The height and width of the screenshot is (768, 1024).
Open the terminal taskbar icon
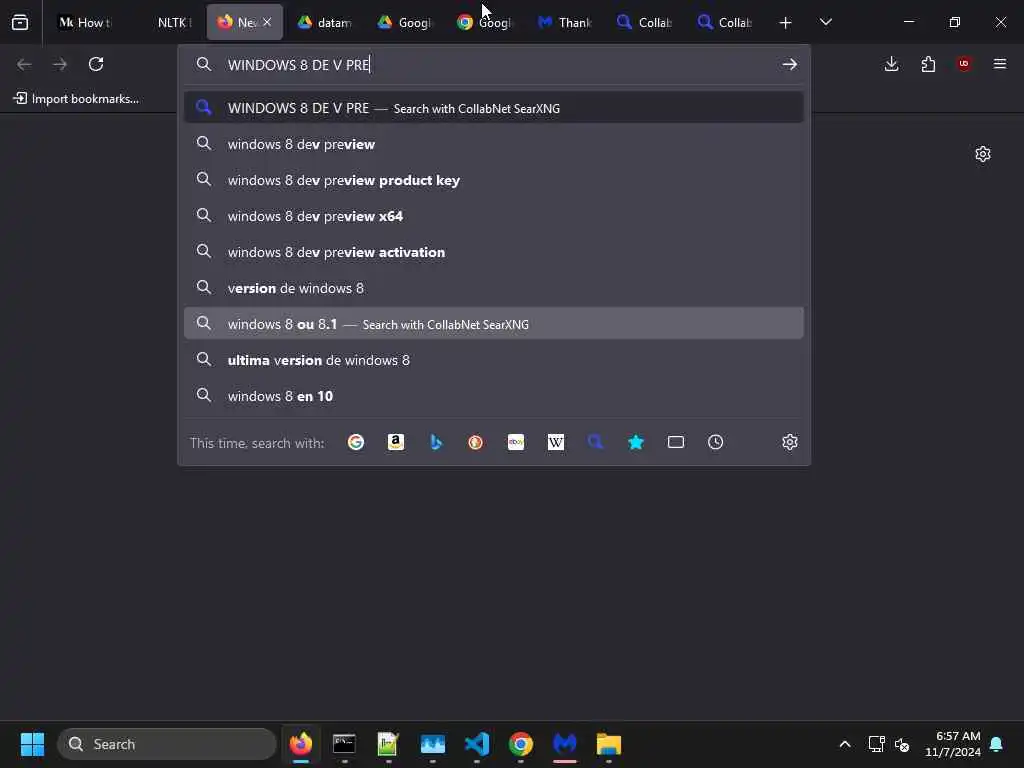(x=344, y=744)
